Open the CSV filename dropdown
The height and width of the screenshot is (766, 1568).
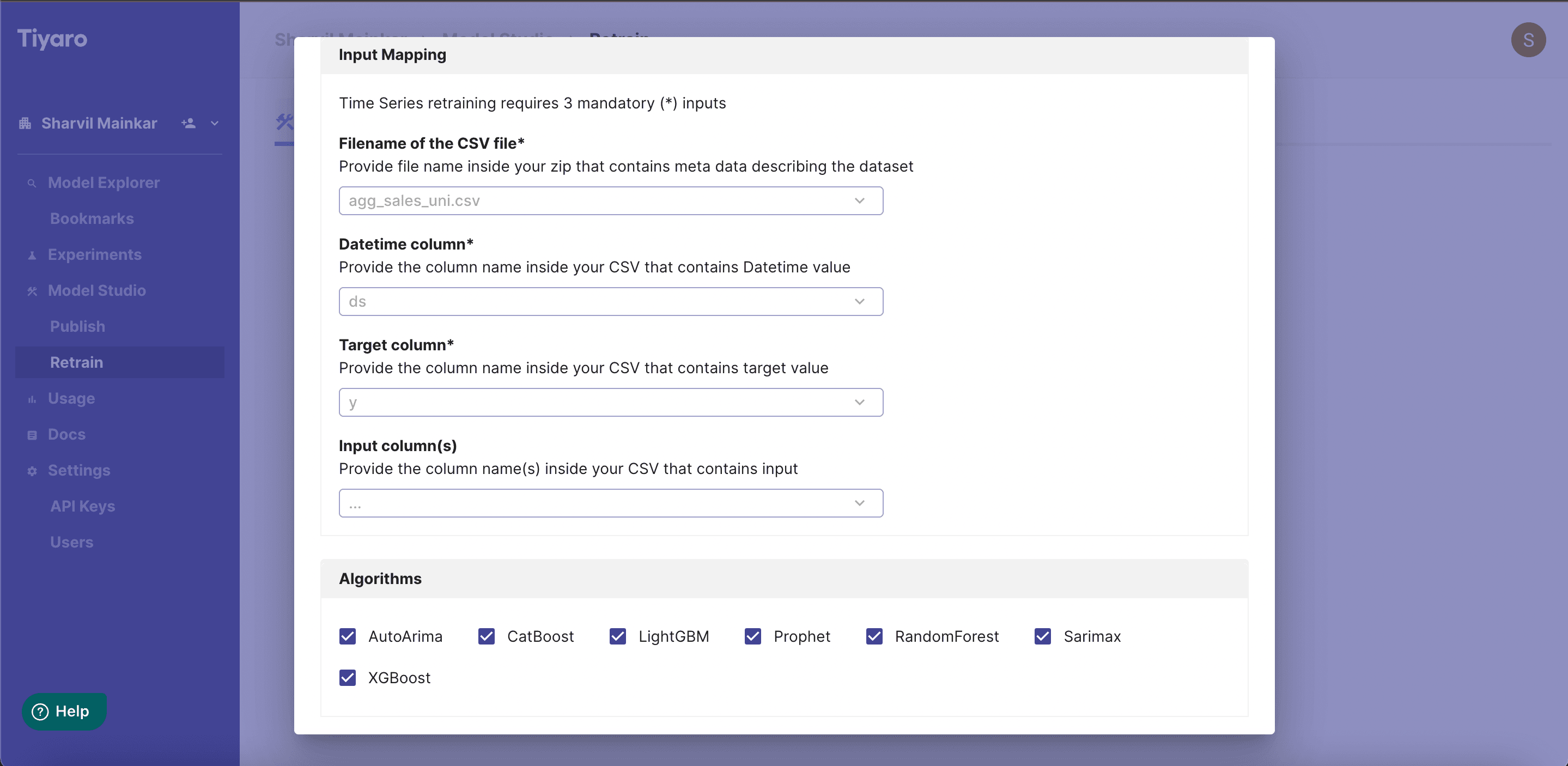(x=611, y=201)
